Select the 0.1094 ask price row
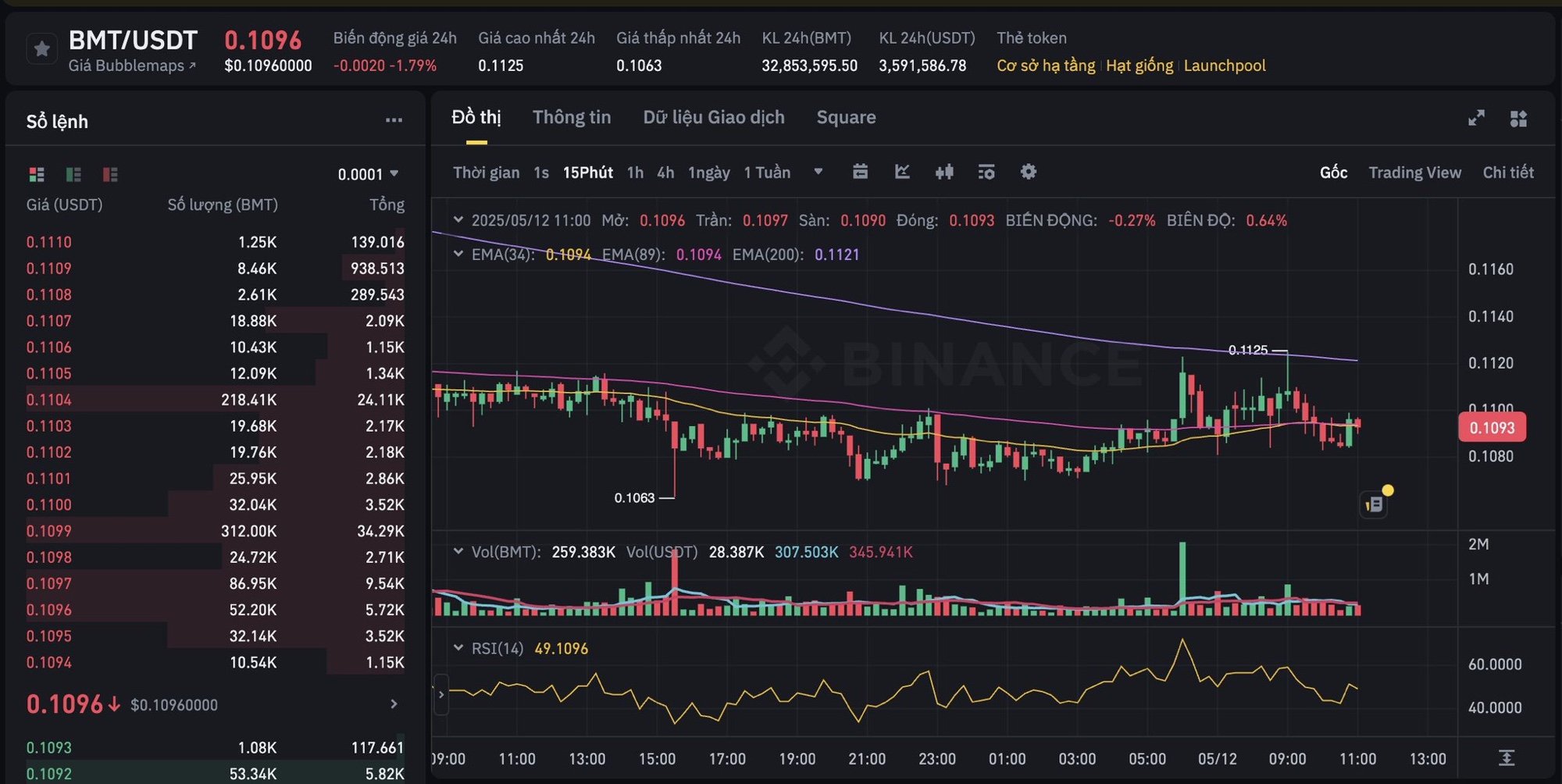The width and height of the screenshot is (1562, 784). pos(216,662)
